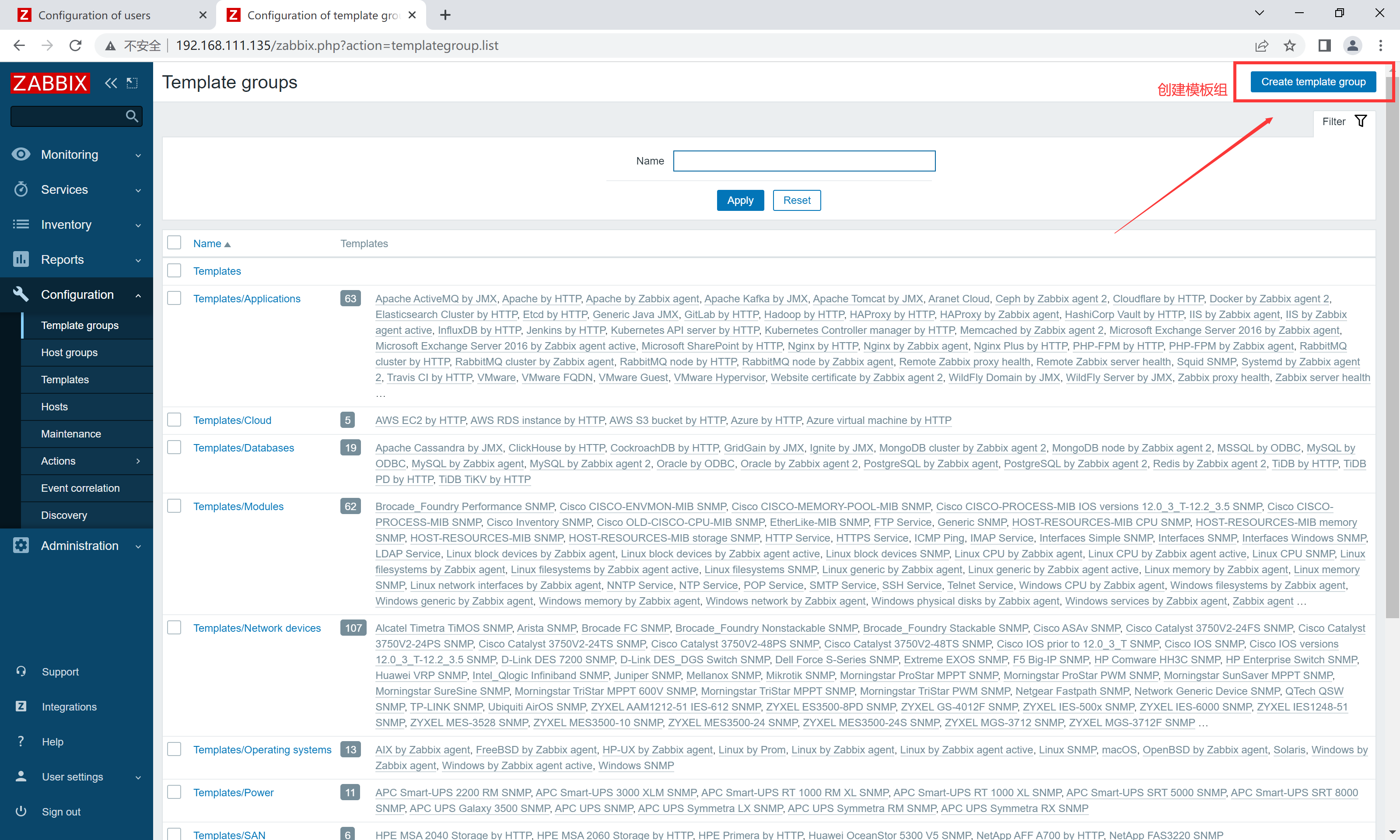
Task: Expand the Actions submenu arrow
Action: (x=138, y=461)
